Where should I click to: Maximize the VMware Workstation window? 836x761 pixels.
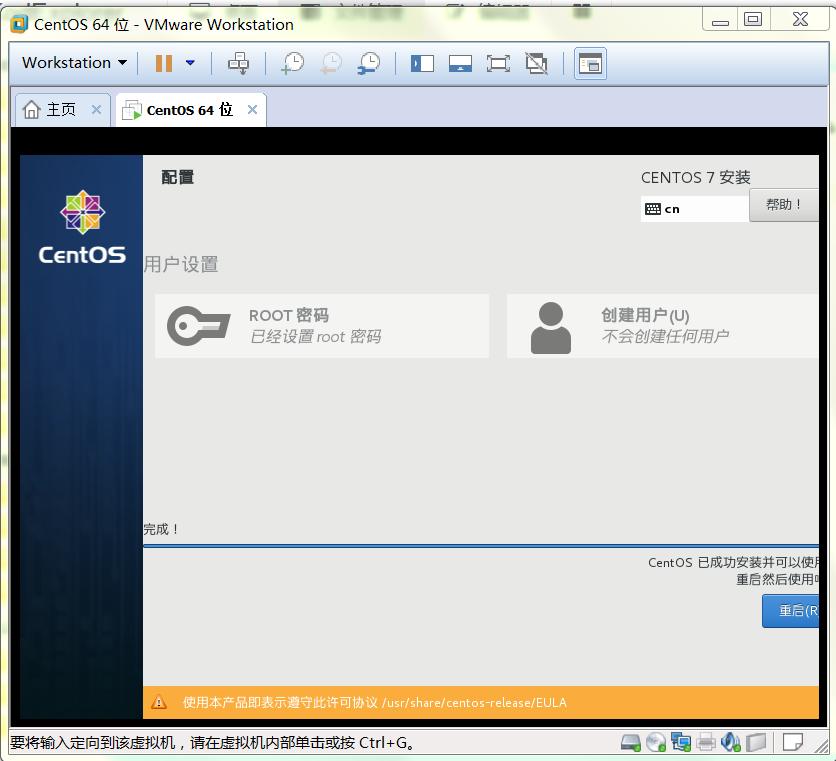[x=753, y=20]
